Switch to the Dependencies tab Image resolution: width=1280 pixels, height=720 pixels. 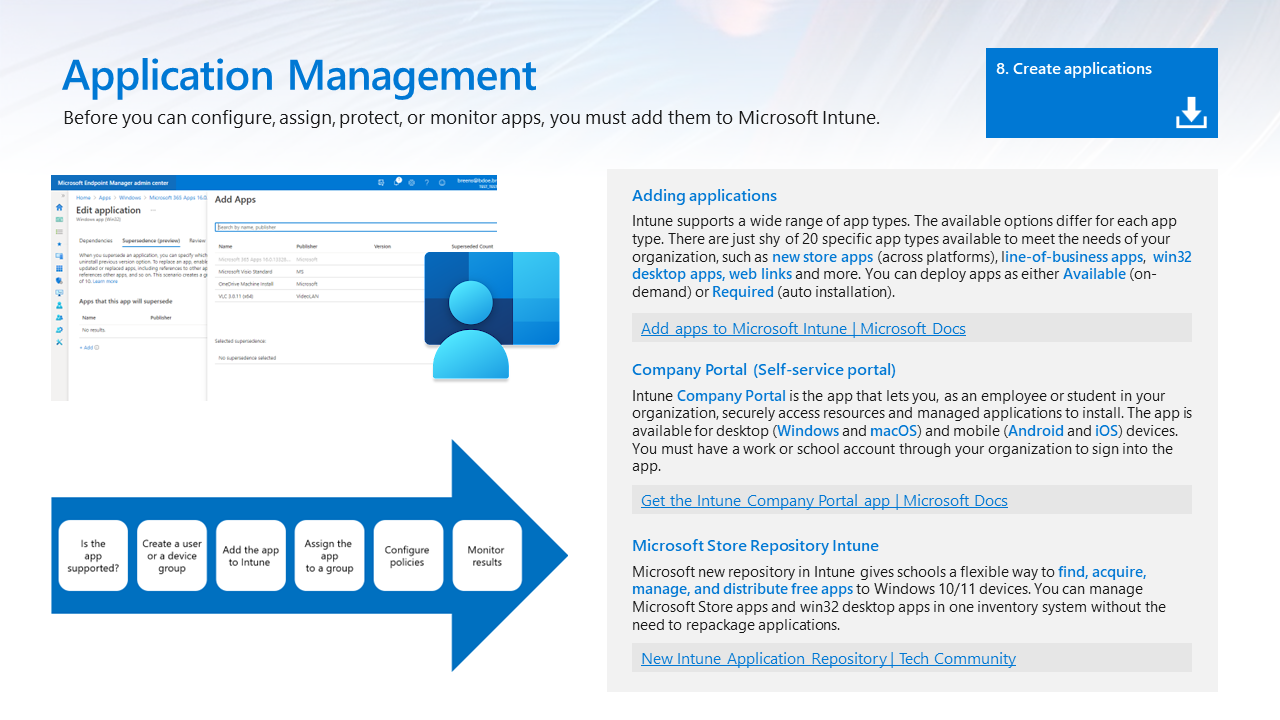click(96, 241)
